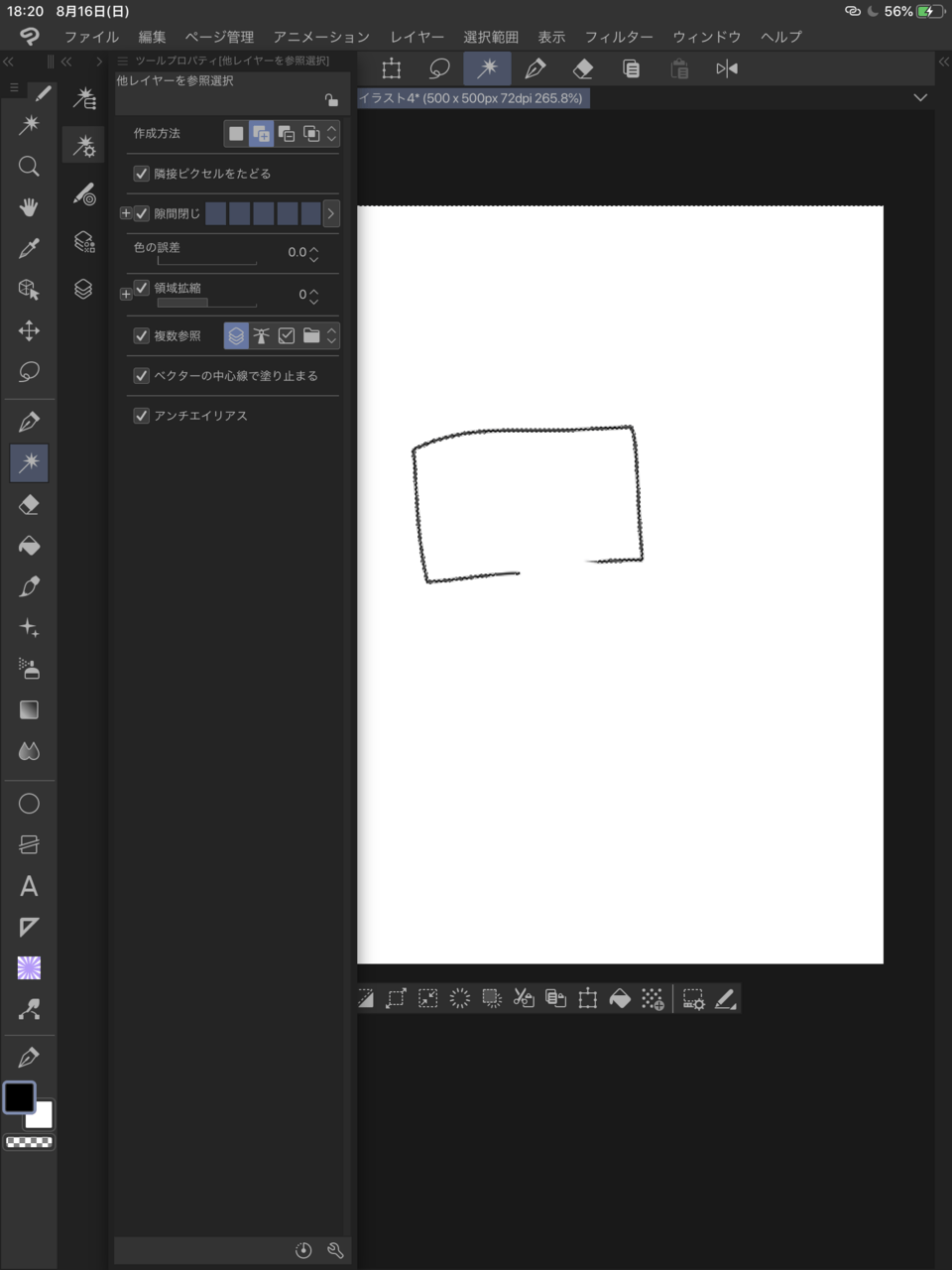952x1270 pixels.
Task: Select the Zoom magnifier tool
Action: tap(29, 166)
